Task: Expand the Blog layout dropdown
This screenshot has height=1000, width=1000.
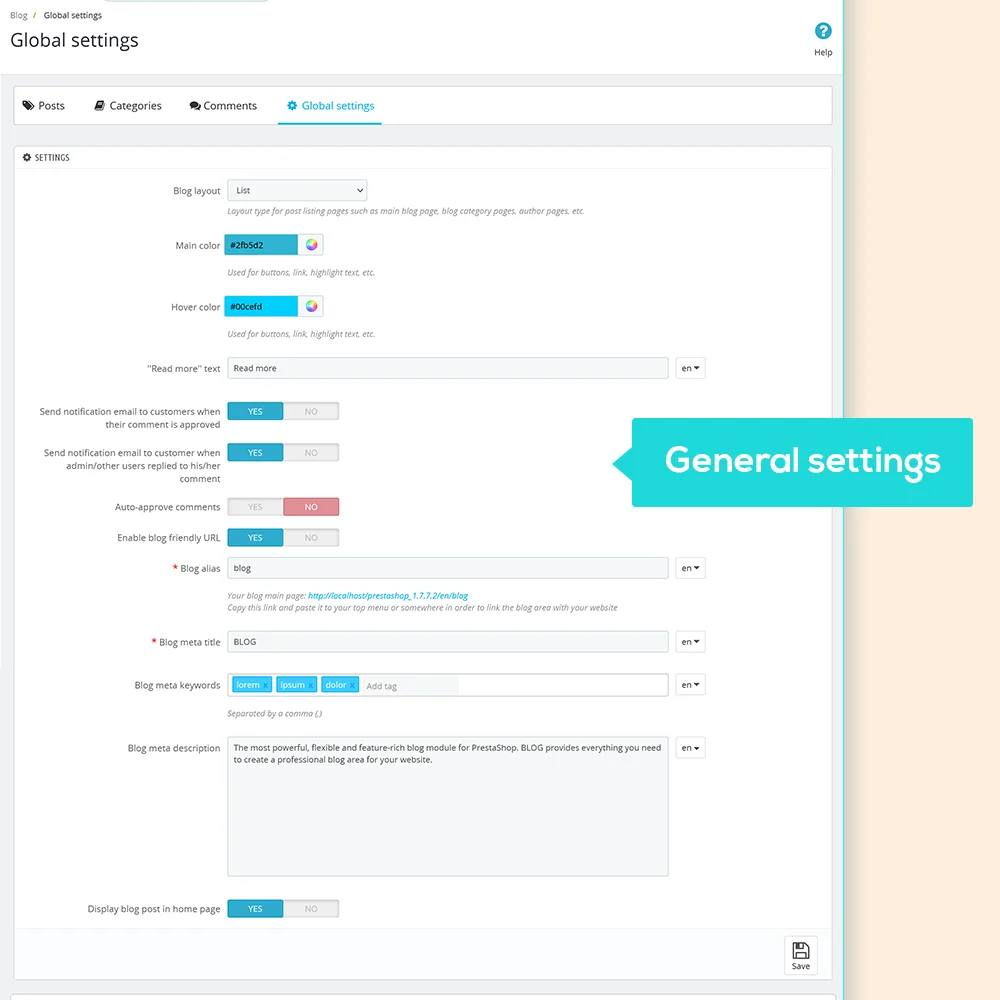Action: 297,190
